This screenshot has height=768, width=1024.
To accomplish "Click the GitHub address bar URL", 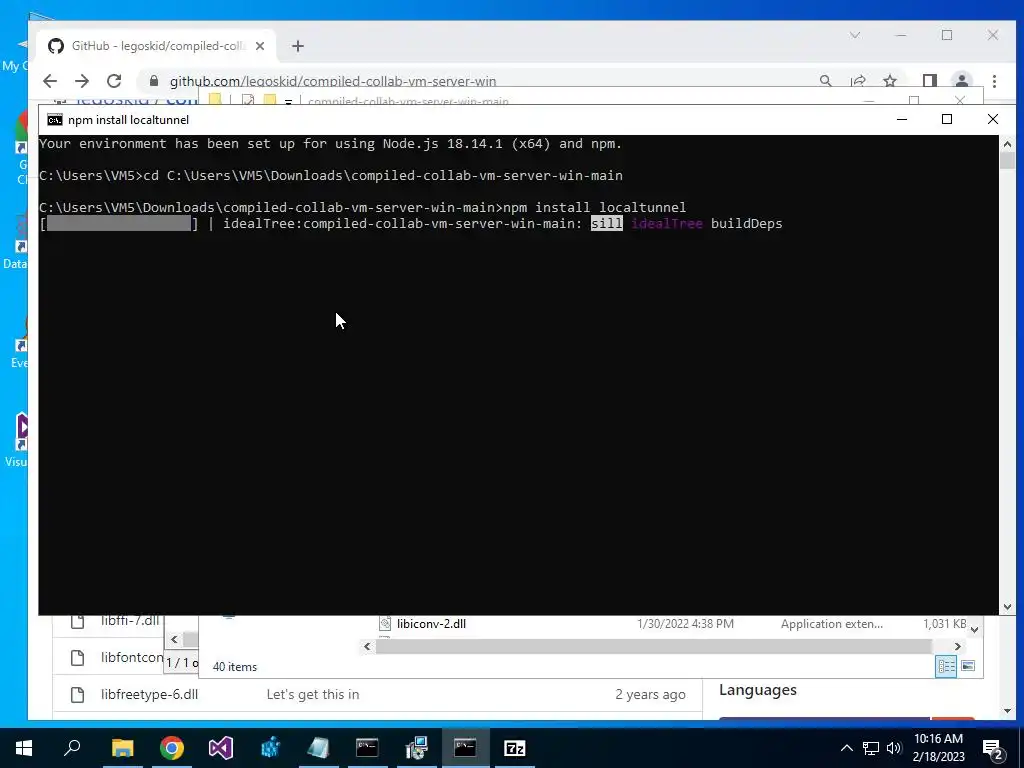I will pos(333,81).
